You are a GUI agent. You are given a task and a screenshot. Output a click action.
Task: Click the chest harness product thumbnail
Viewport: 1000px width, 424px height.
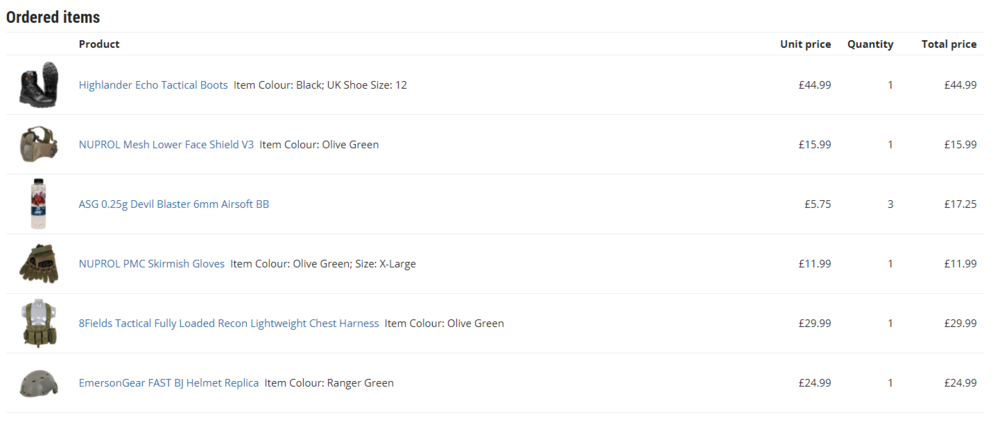coord(39,323)
